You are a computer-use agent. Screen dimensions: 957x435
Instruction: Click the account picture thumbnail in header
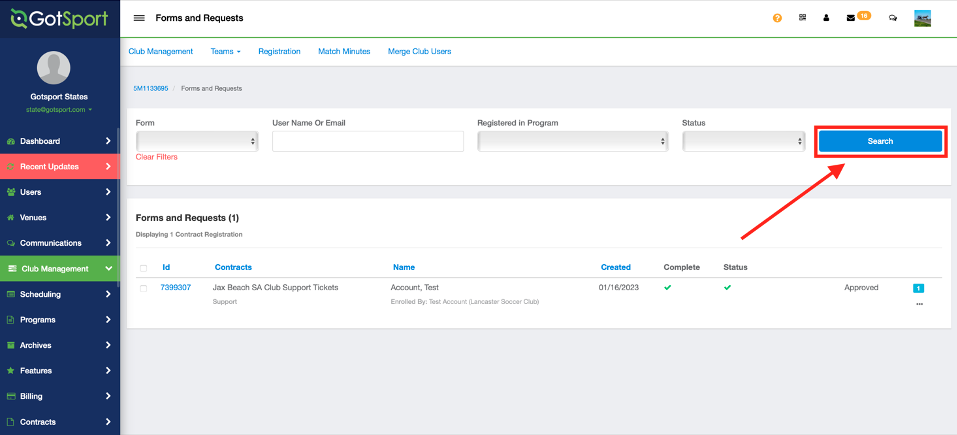click(922, 18)
